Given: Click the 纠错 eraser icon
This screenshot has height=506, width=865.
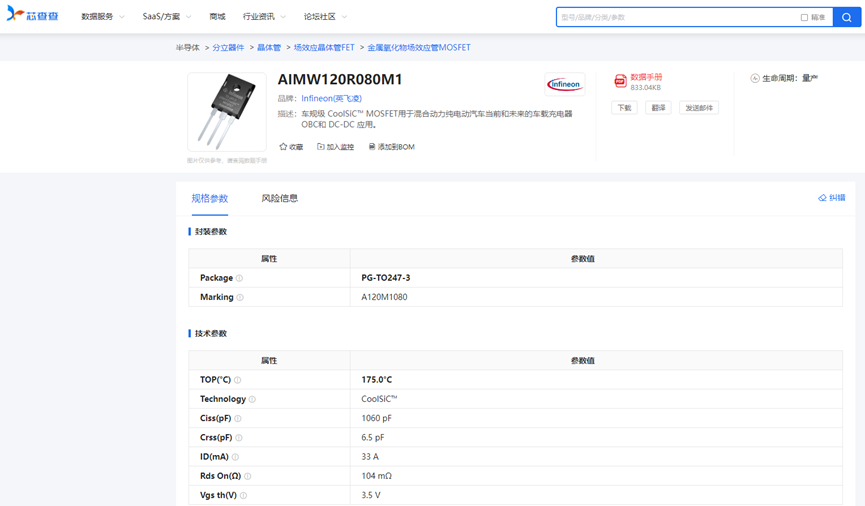Looking at the screenshot, I should (x=822, y=198).
